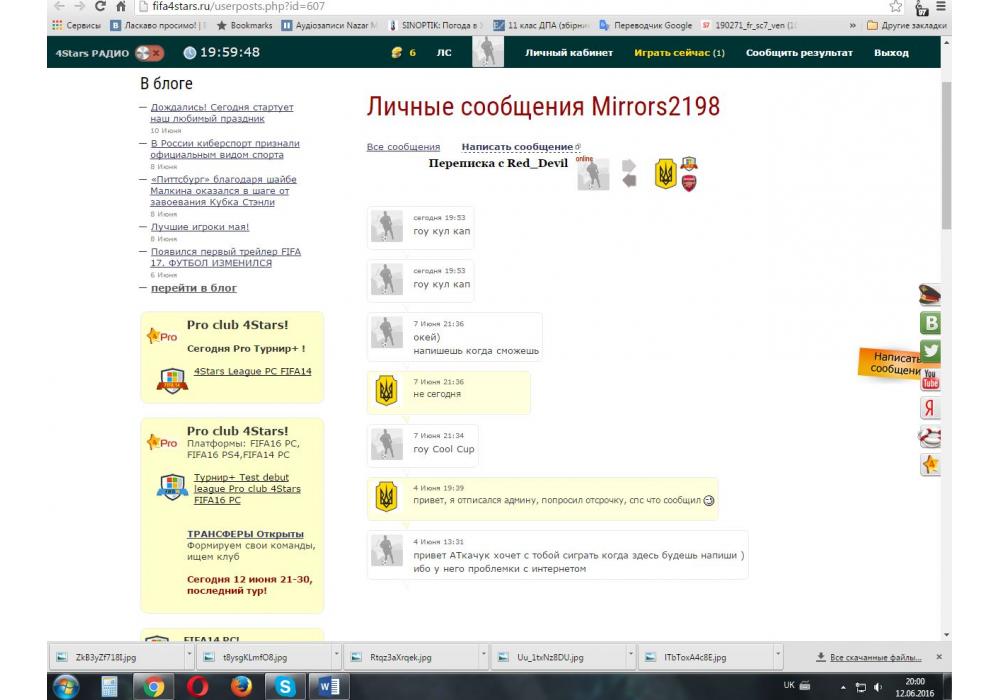Click the YouTube sidebar icon
Screen dimensions: 1000x700
tap(930, 380)
